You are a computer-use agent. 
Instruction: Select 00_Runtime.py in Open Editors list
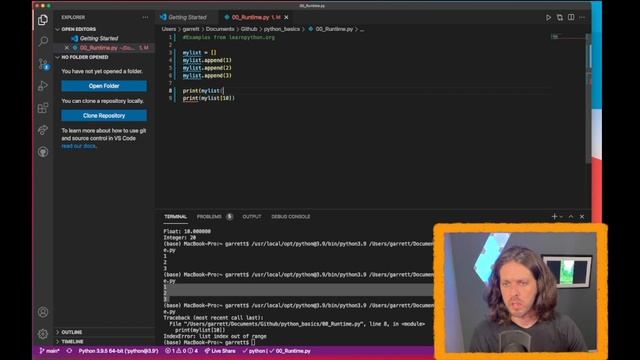106,48
